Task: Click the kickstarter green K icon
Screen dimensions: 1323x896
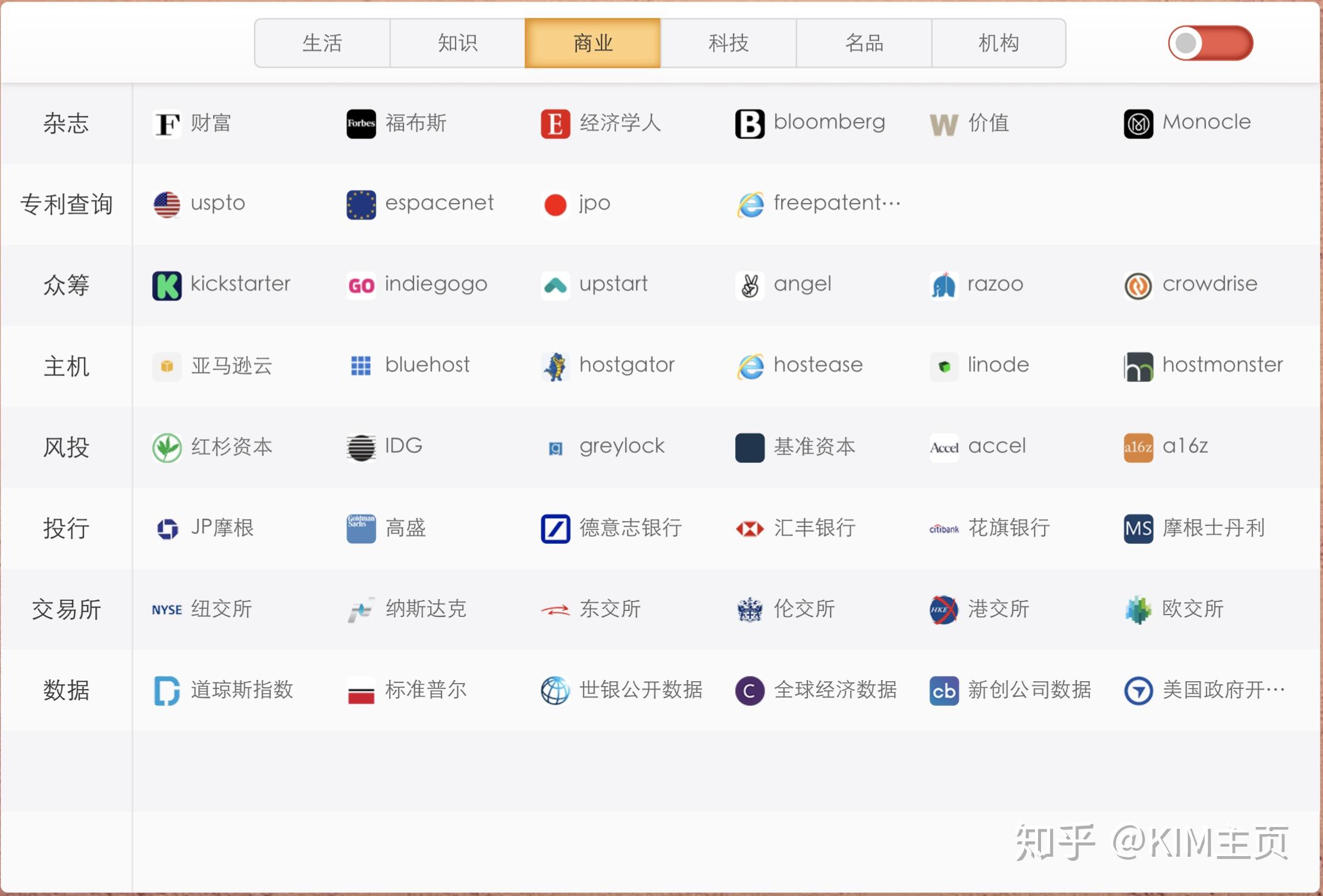Action: (167, 286)
